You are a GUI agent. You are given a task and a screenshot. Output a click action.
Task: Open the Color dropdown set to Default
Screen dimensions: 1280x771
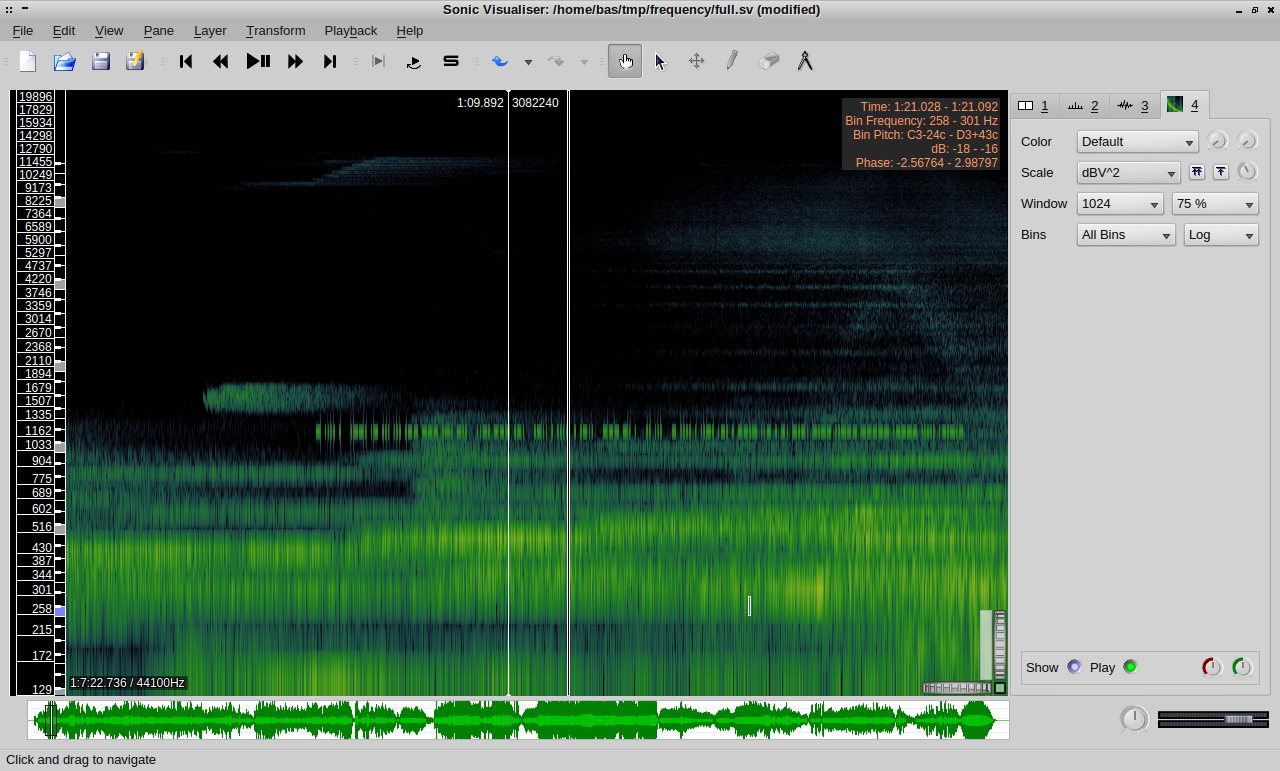1137,142
